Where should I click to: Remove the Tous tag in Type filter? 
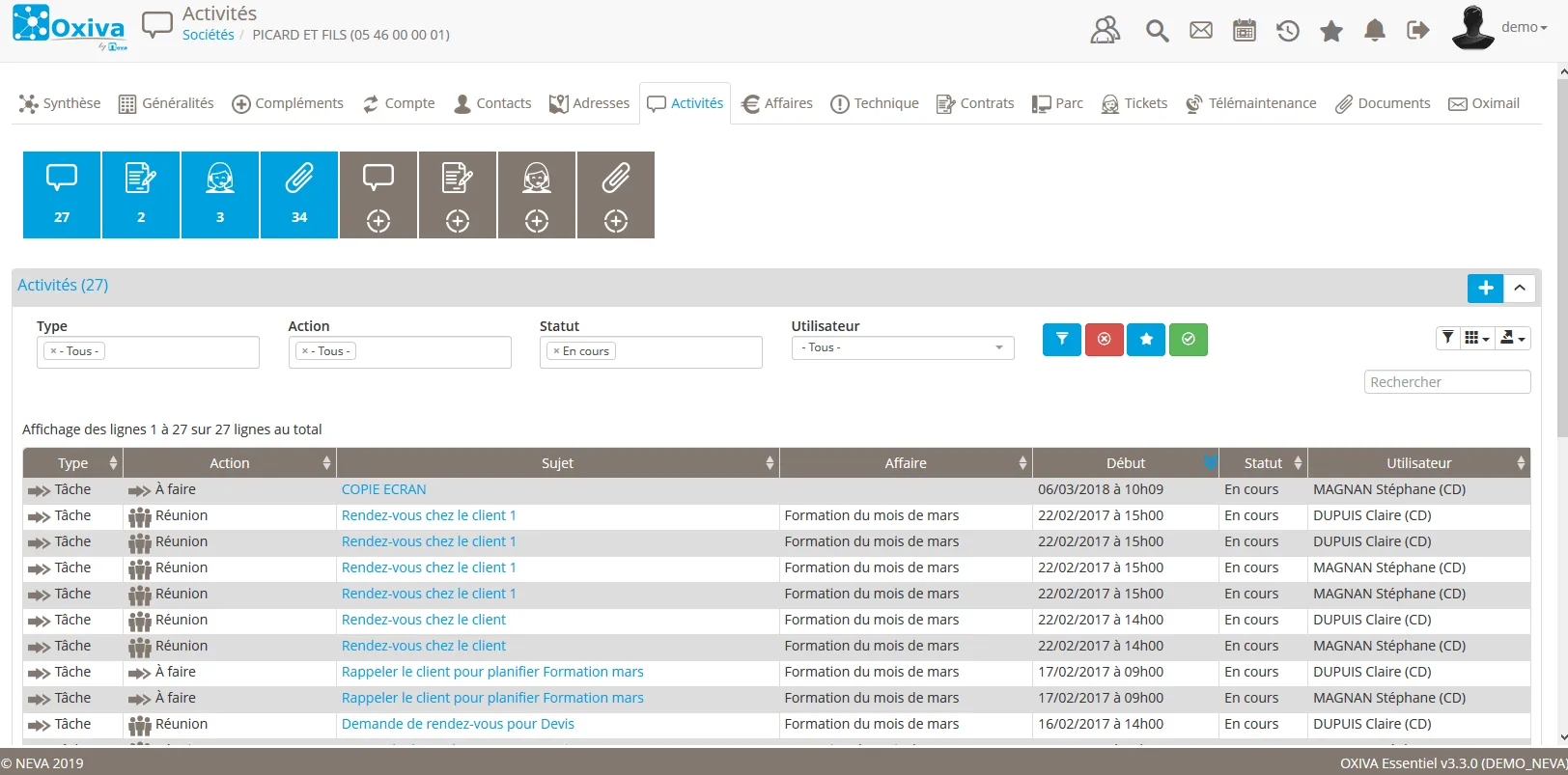tap(54, 351)
